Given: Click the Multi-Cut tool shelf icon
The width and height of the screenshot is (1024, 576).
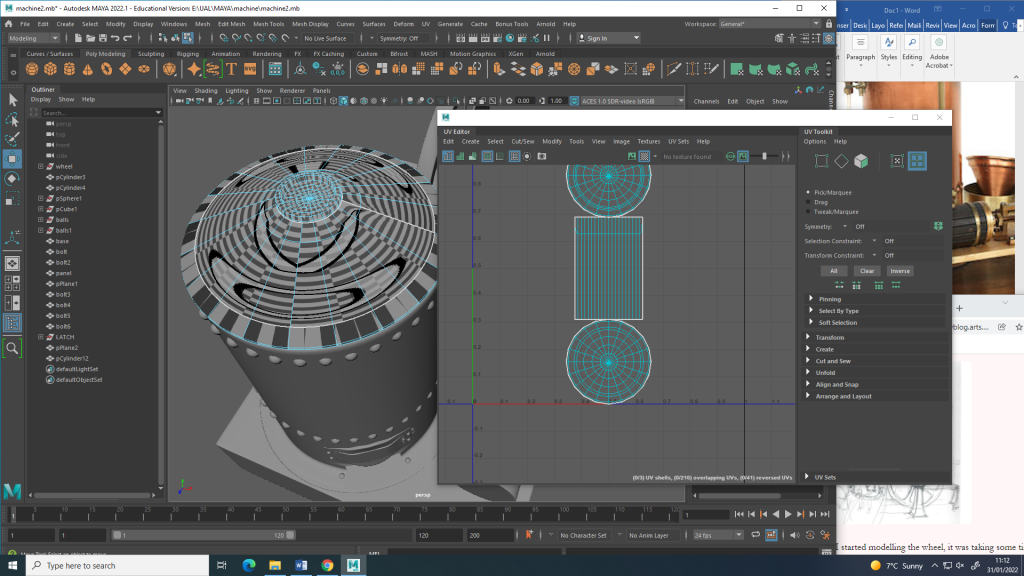Looking at the screenshot, I should coord(674,69).
